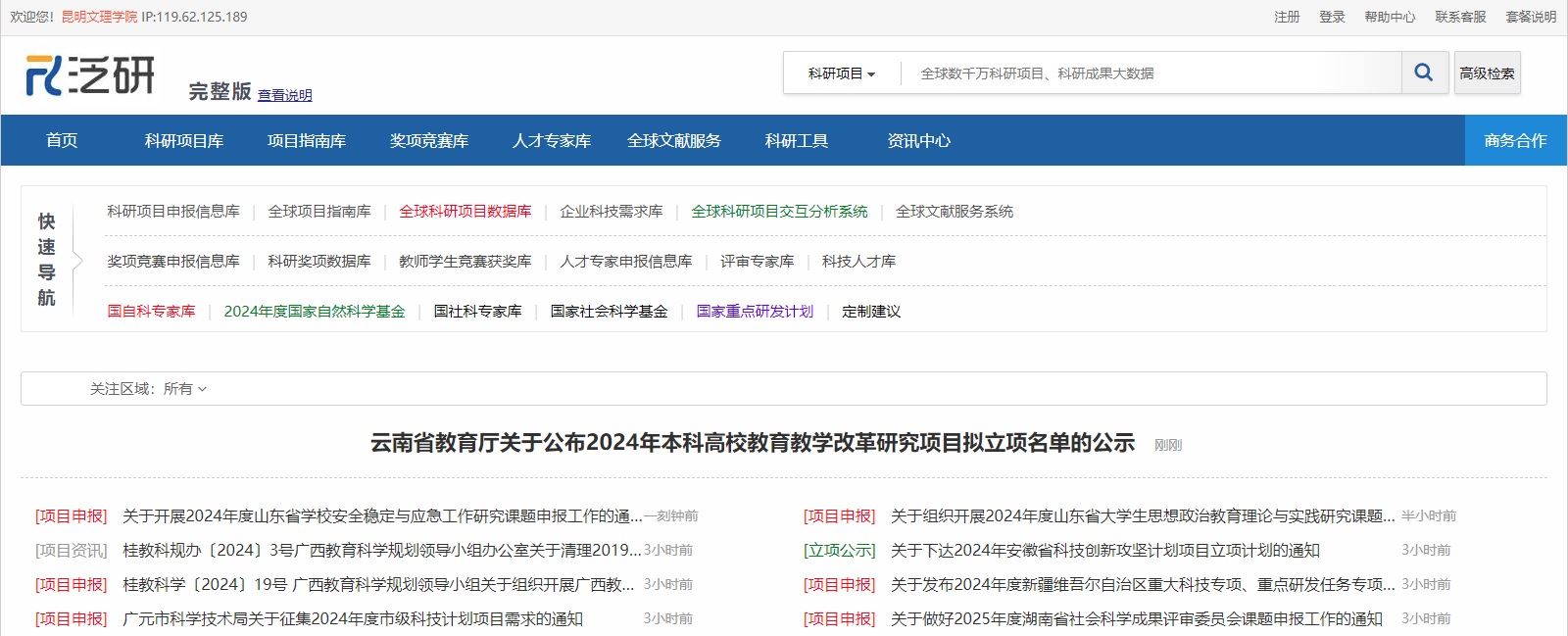The width and height of the screenshot is (1568, 636).
Task: Open the green 全球科研项目交互分析系统 link
Action: pos(779,211)
